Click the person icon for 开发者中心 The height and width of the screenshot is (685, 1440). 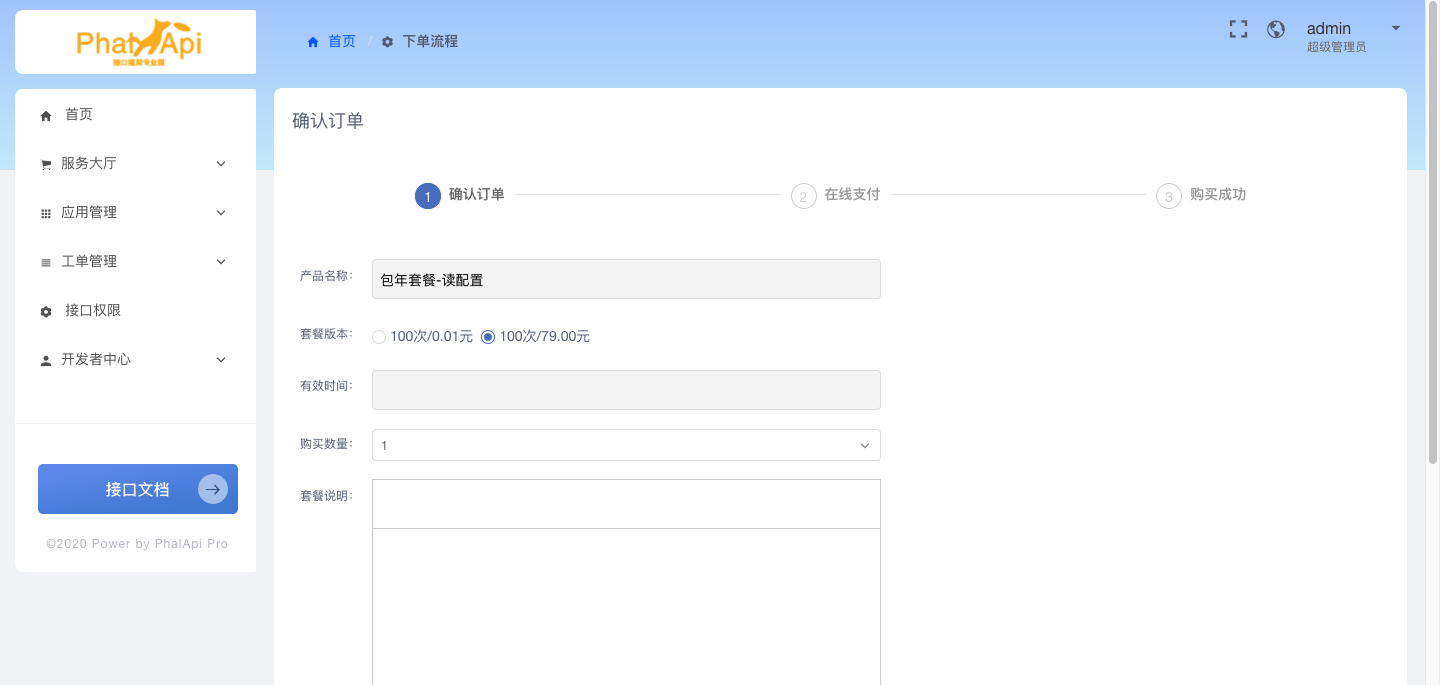click(x=46, y=360)
